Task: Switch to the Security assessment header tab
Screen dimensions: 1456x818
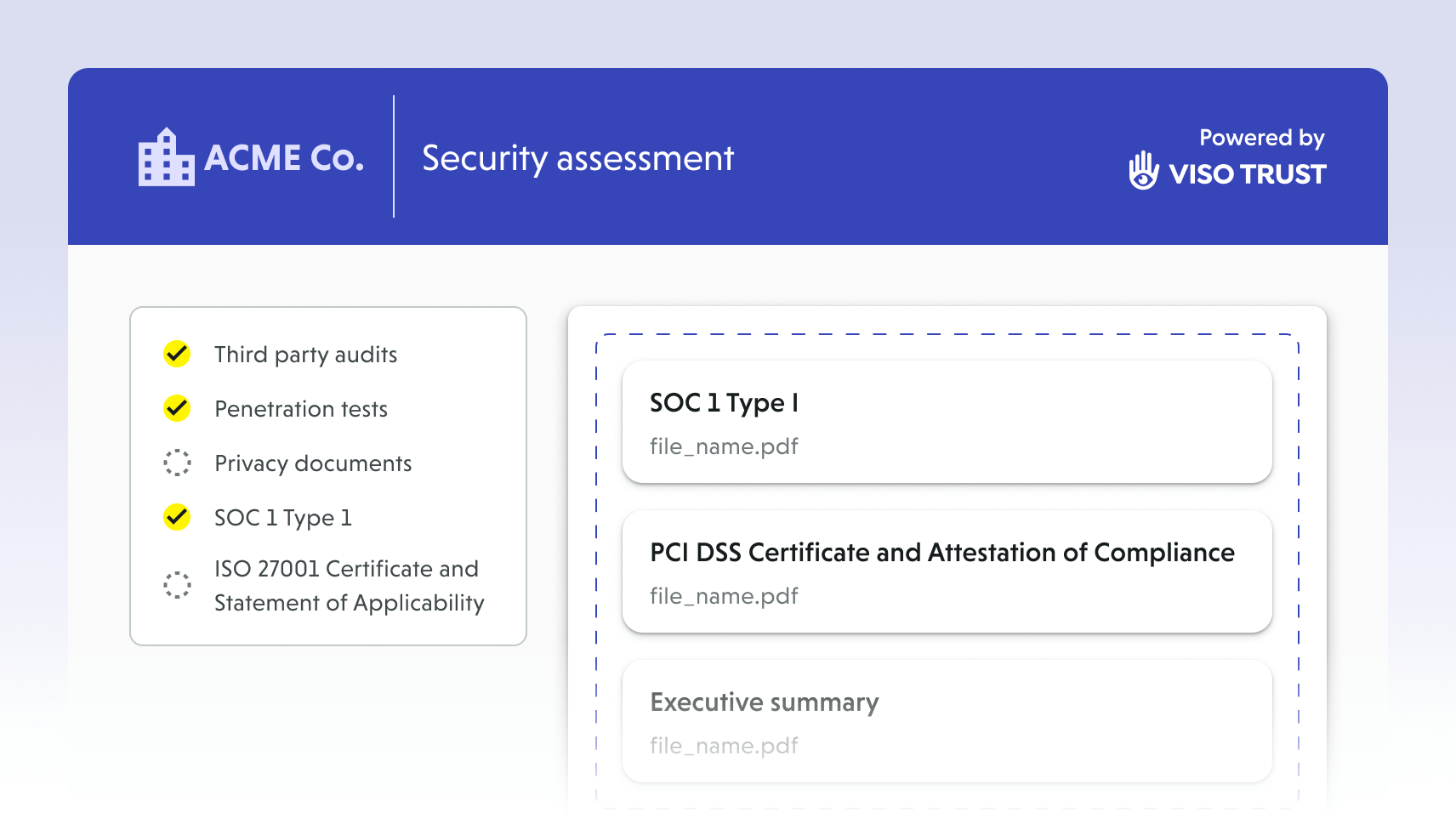Action: click(578, 158)
